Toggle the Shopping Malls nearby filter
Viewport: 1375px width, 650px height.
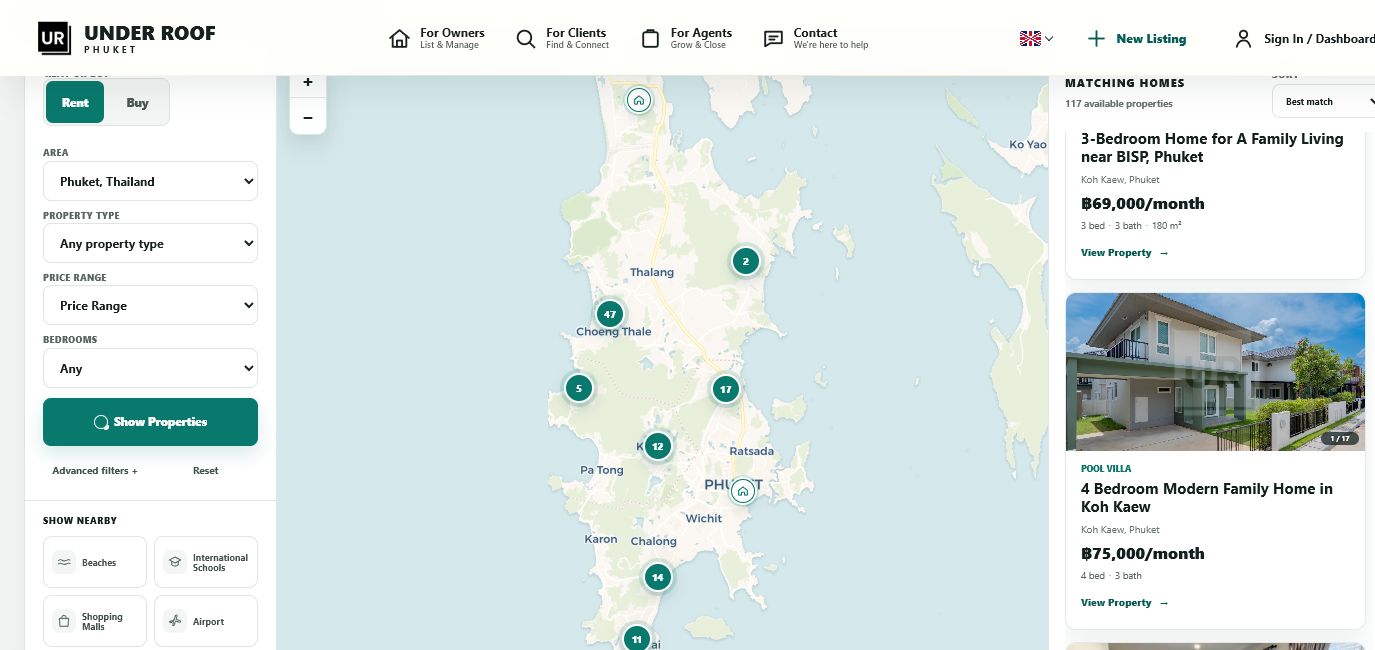click(x=95, y=621)
